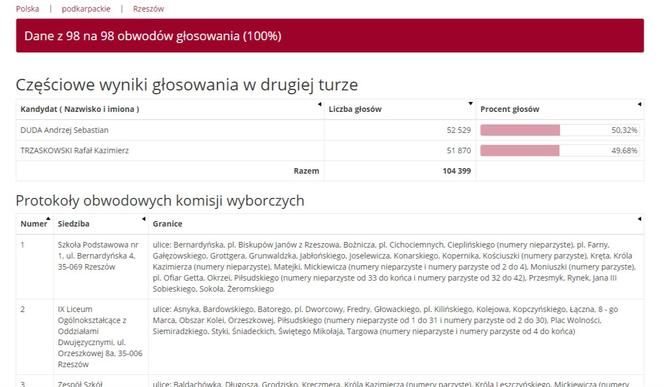Click the Liczba głosów header text
This screenshot has width=664, height=387.
pos(355,109)
